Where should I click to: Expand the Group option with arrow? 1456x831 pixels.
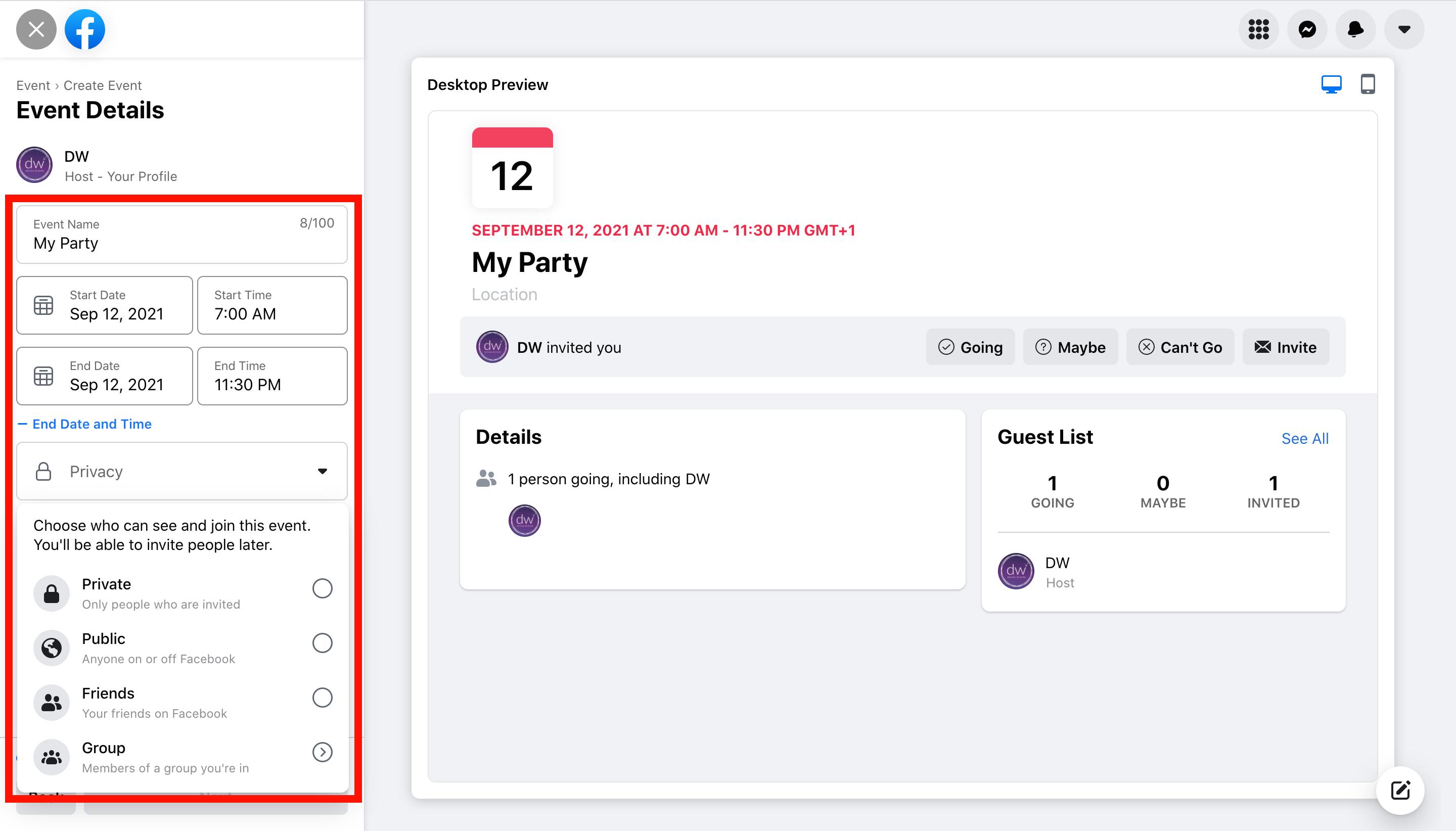(322, 752)
